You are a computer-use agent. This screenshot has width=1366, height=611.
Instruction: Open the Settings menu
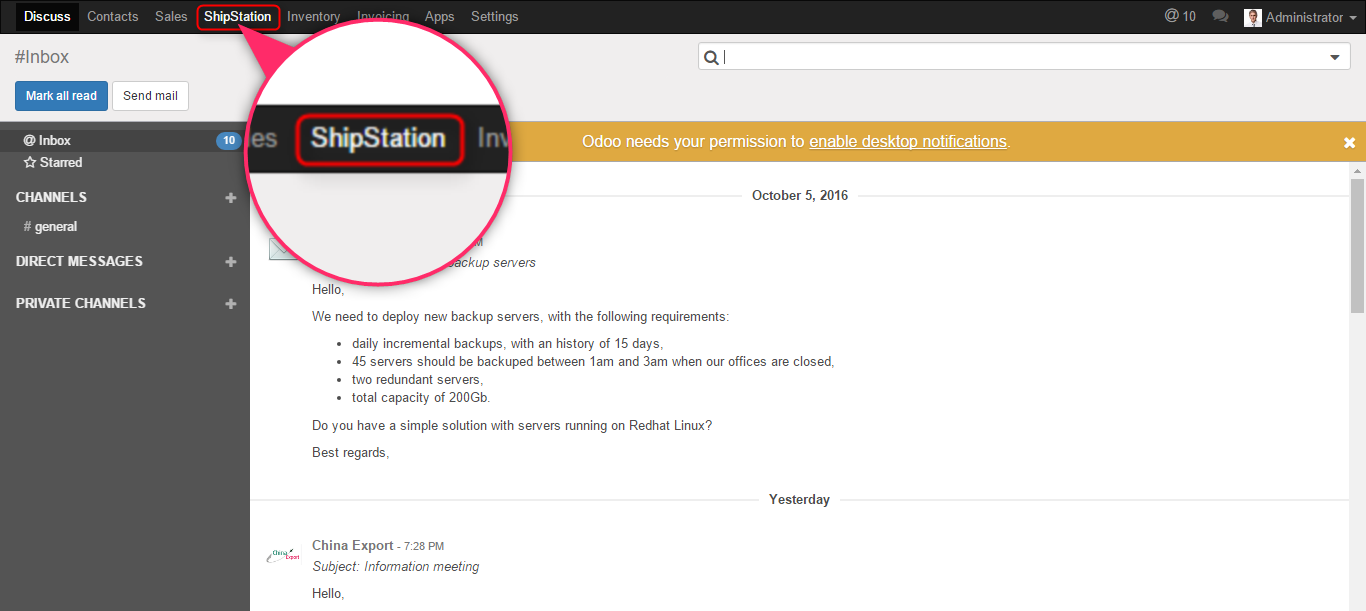[x=494, y=17]
